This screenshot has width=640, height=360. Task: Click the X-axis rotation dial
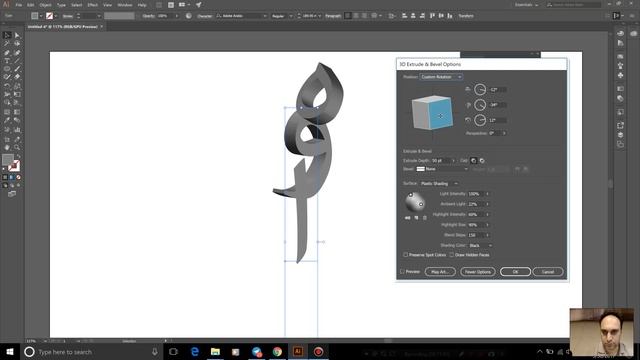point(480,90)
